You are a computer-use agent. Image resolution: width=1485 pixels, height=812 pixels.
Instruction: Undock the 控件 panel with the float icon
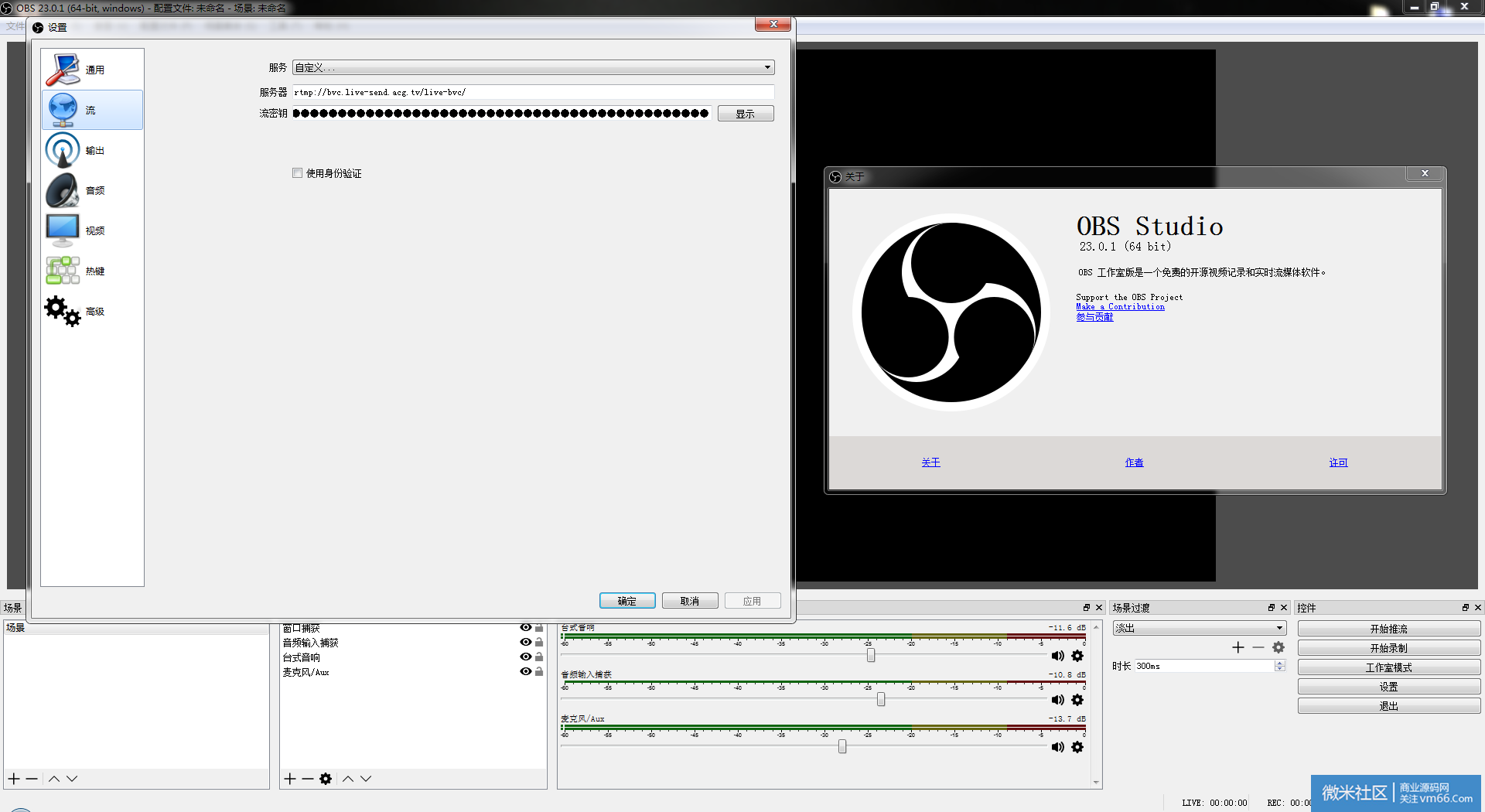tap(1465, 608)
